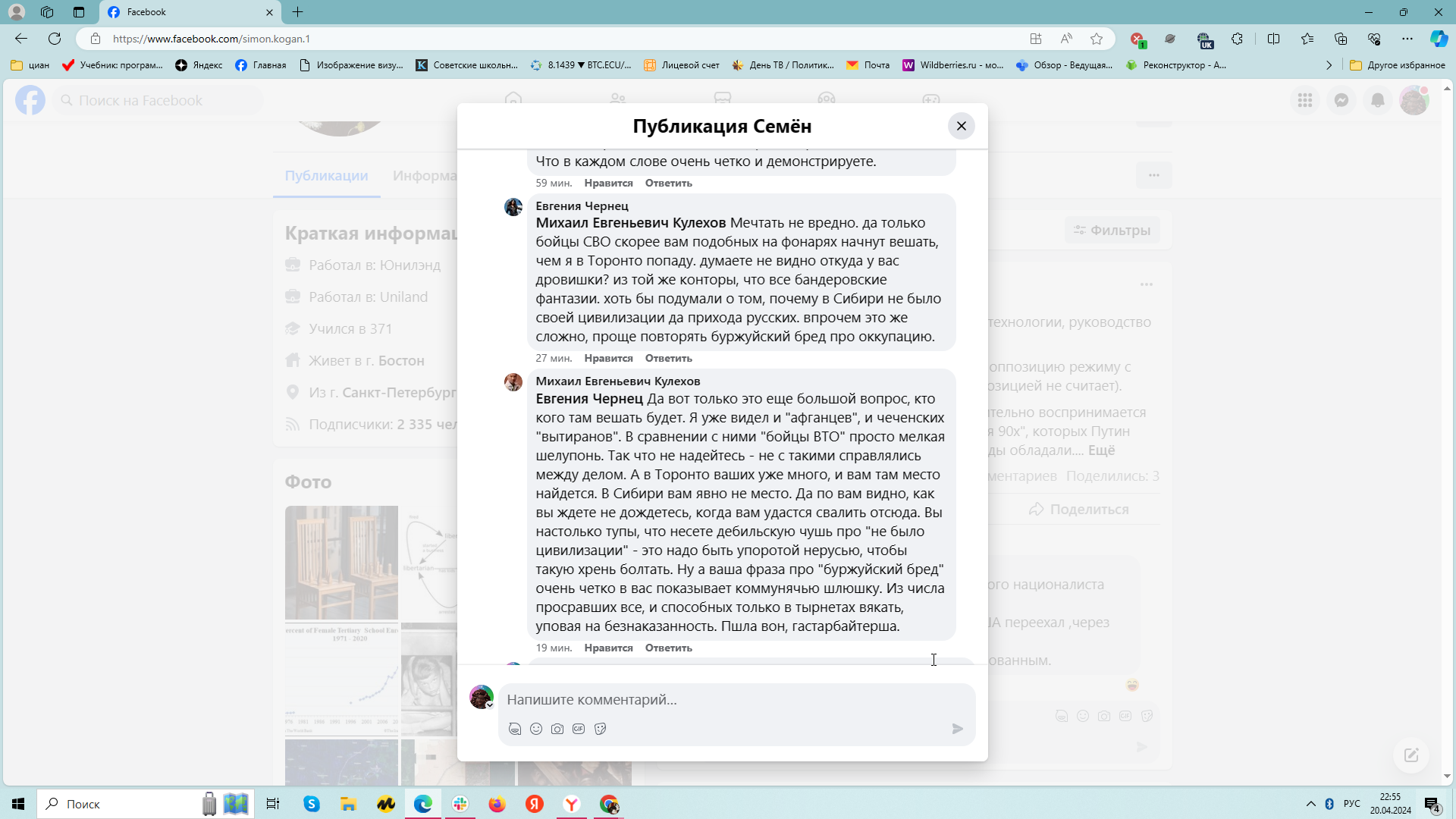
Task: Open Яндекс bookmark in bookmarks bar
Action: (x=199, y=65)
